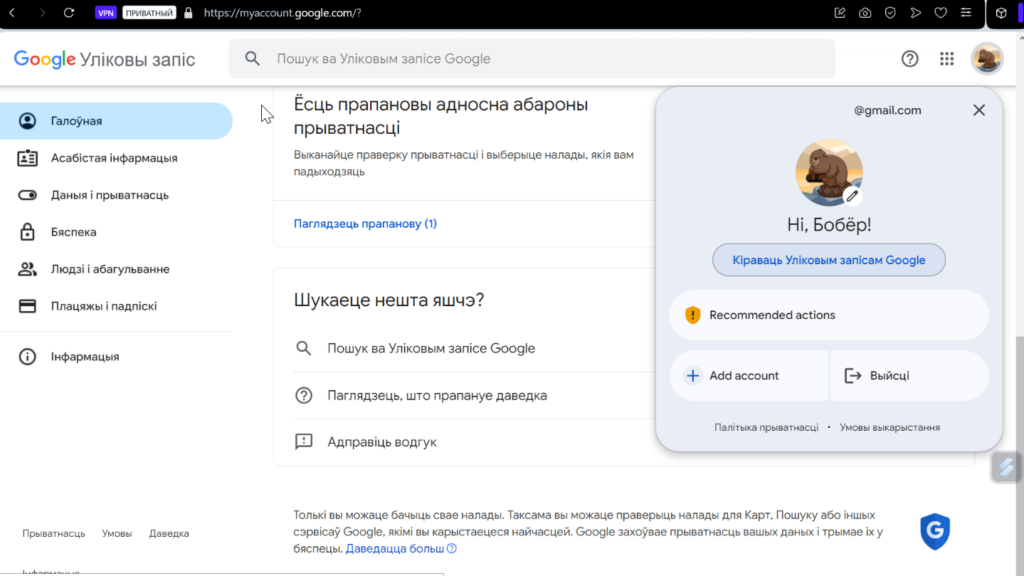This screenshot has height=576, width=1024.
Task: Select Галоўная in the sidebar
Action: [116, 121]
